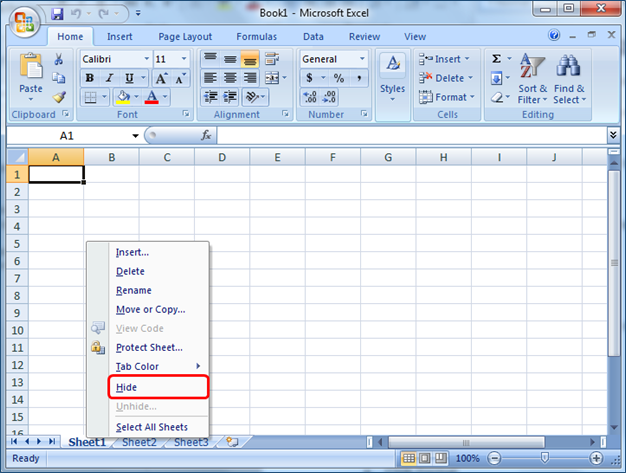Decrease indent

tap(211, 97)
